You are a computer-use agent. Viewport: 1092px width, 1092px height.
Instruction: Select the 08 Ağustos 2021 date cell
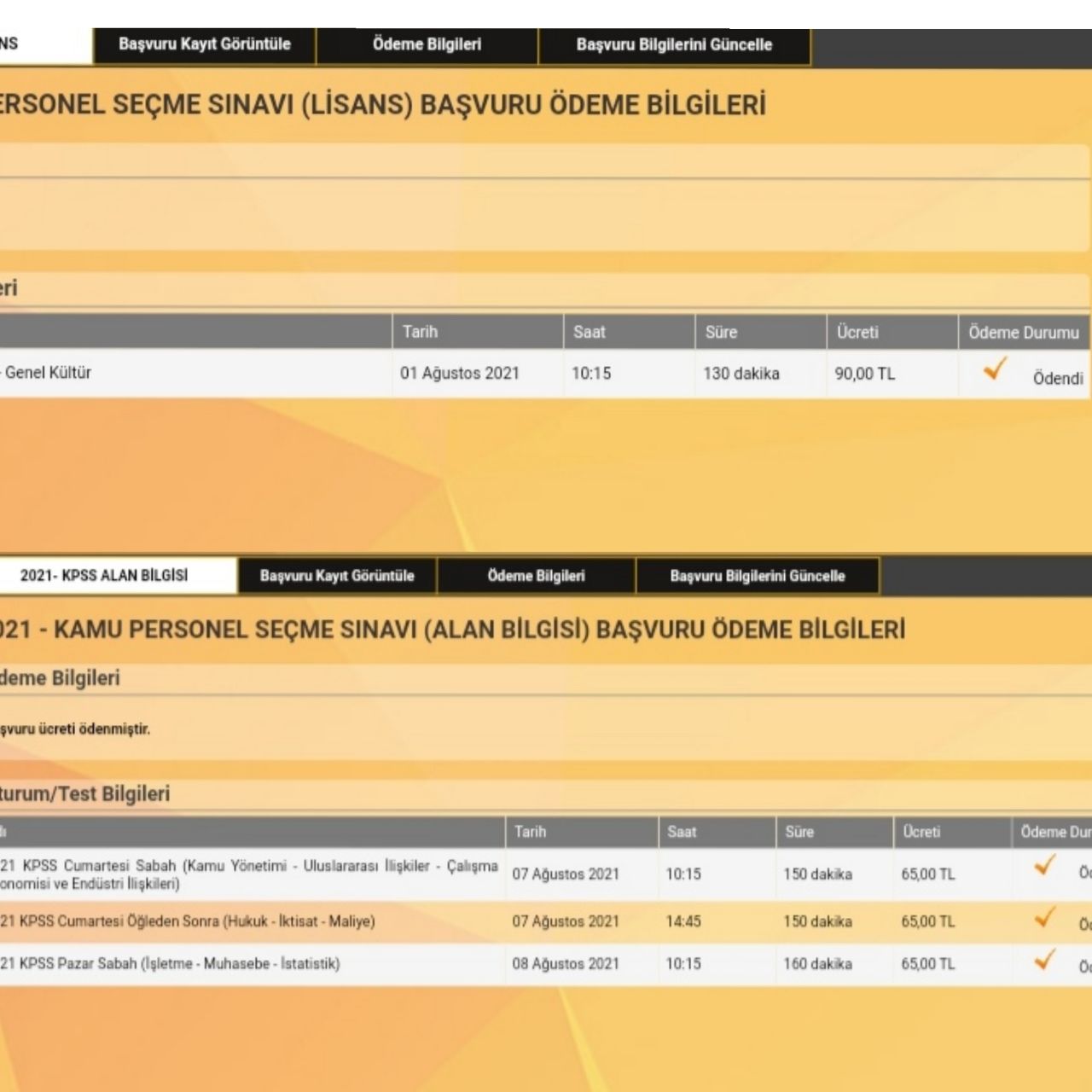pyautogui.click(x=566, y=964)
